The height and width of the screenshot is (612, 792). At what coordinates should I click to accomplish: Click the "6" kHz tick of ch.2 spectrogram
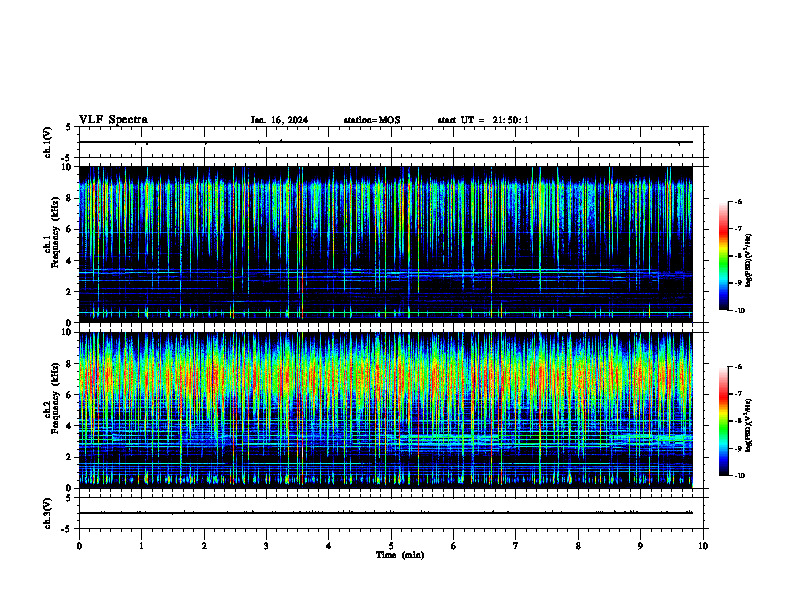[70, 395]
